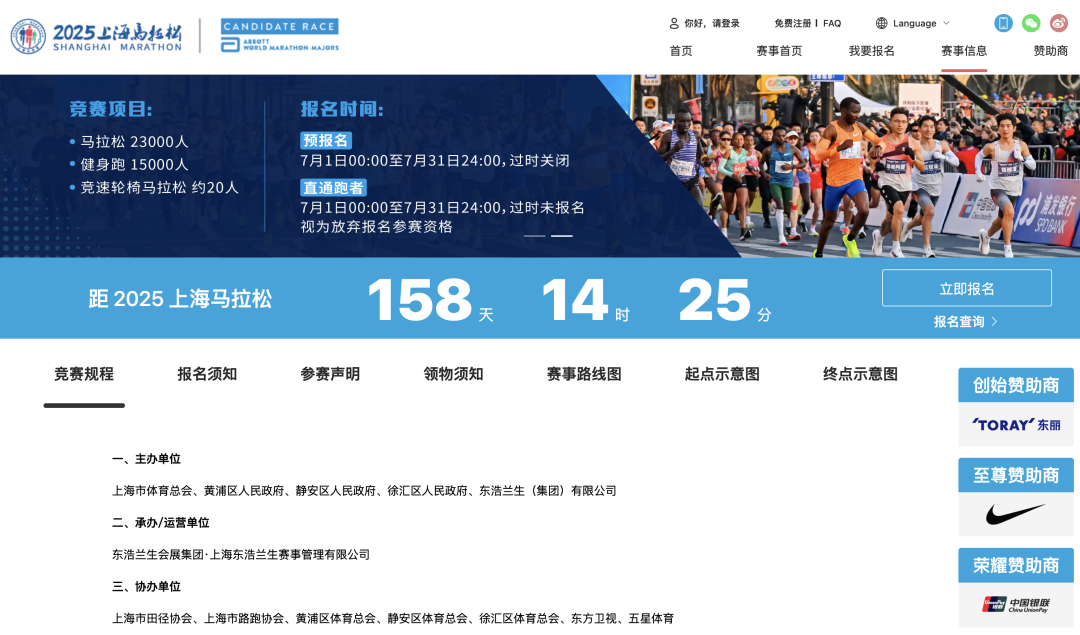Open the Toray sponsor logo
The image size is (1080, 635).
[1015, 425]
